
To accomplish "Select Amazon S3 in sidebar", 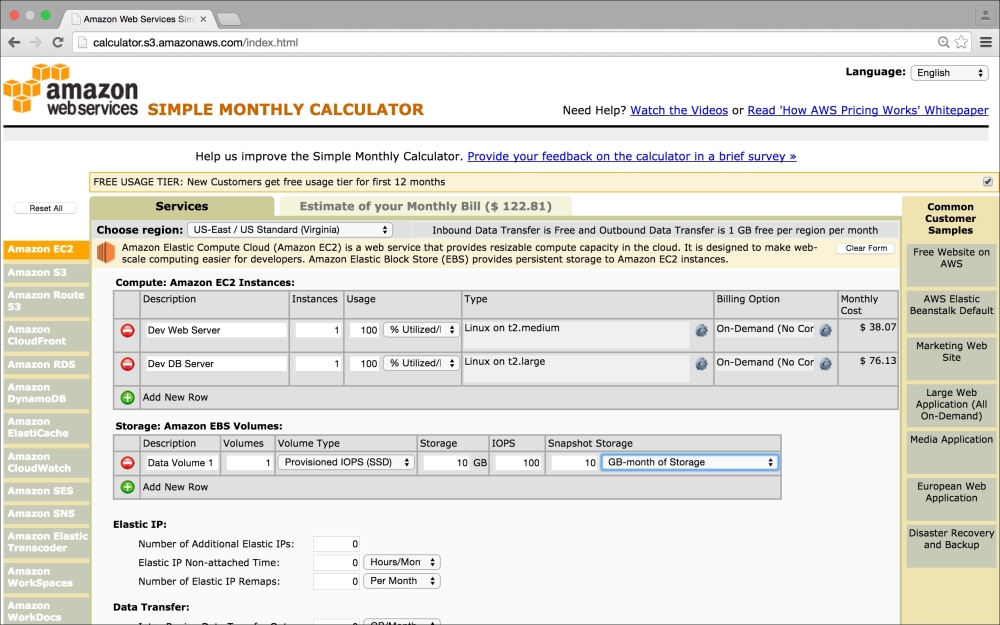I will [x=46, y=272].
